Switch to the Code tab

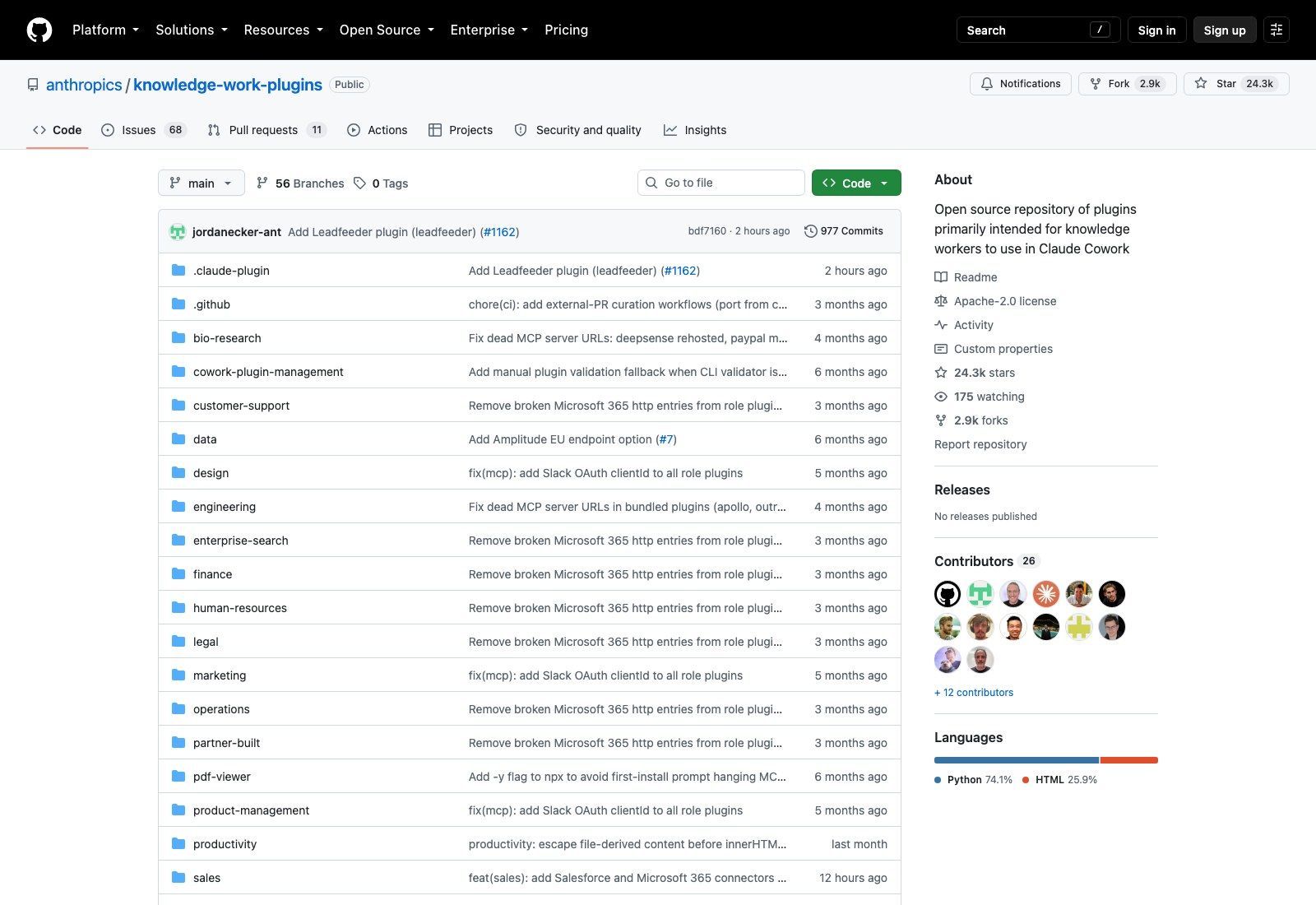click(x=58, y=130)
